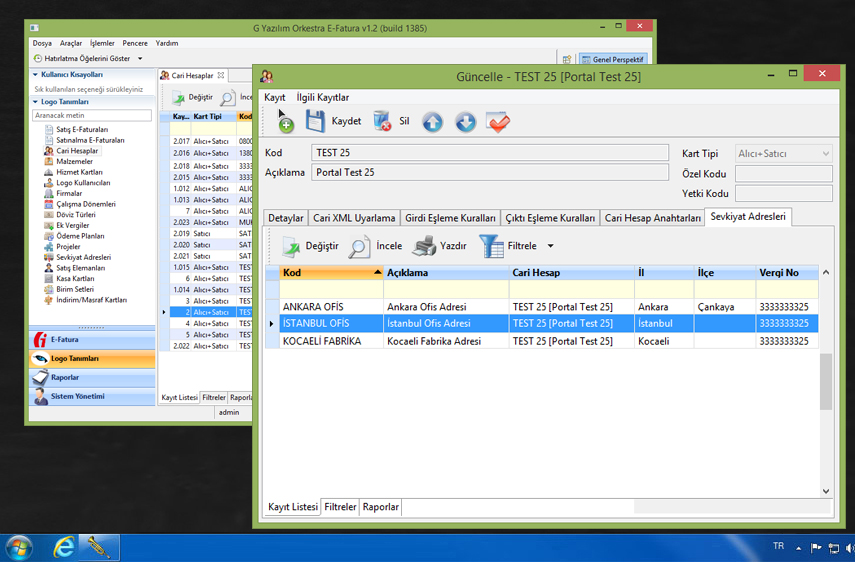Open the İlgili Kayıtlar menu

(x=322, y=98)
